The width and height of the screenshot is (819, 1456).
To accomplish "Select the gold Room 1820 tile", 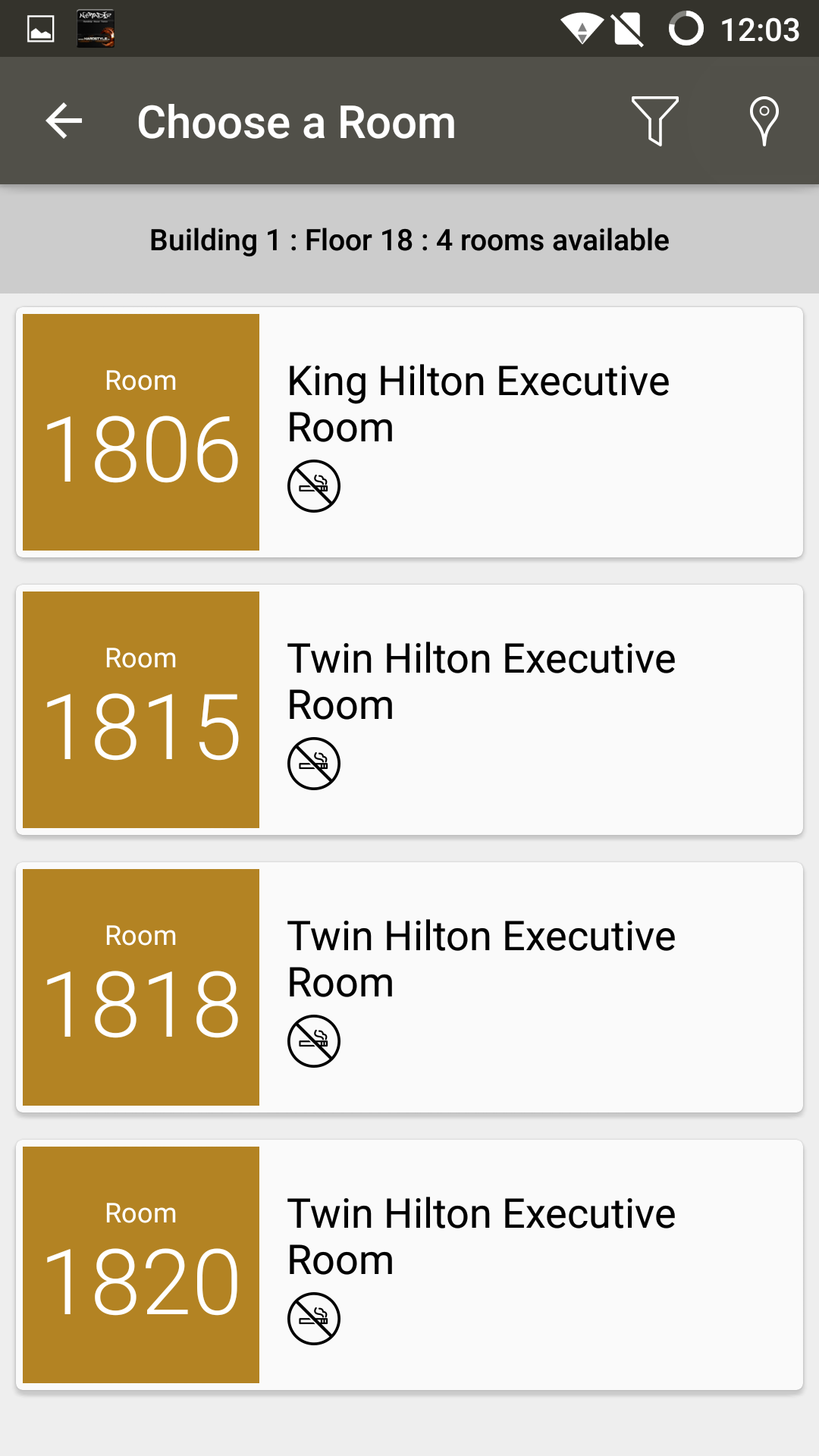I will pyautogui.click(x=141, y=1265).
